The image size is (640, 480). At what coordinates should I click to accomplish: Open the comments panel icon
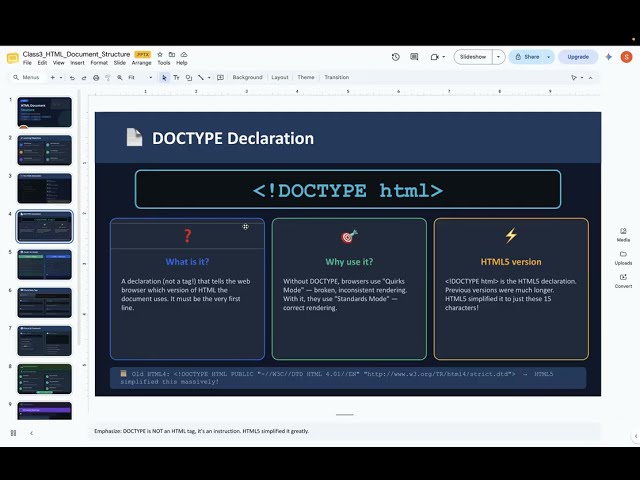pyautogui.click(x=414, y=57)
